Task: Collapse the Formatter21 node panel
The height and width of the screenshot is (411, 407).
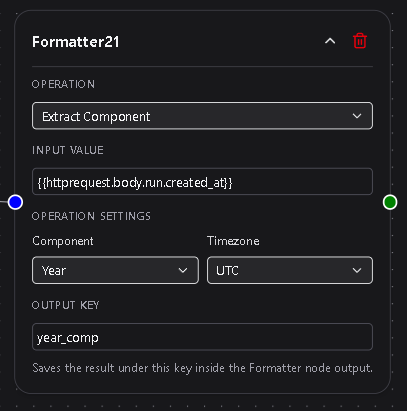Action: click(x=330, y=41)
